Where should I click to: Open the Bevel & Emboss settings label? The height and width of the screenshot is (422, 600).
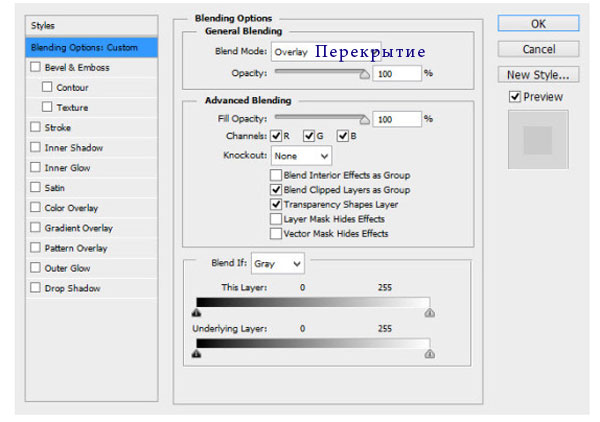coord(77,68)
